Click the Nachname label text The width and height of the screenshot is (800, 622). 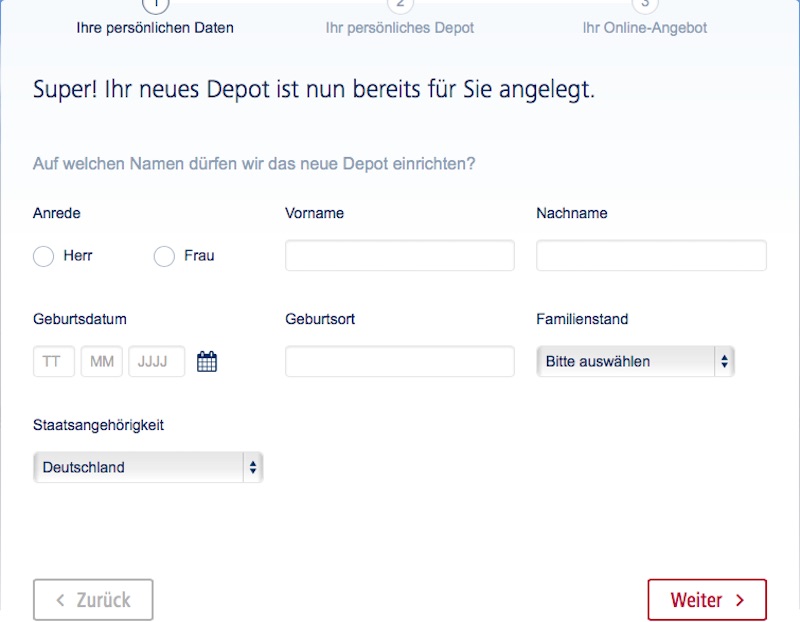571,213
